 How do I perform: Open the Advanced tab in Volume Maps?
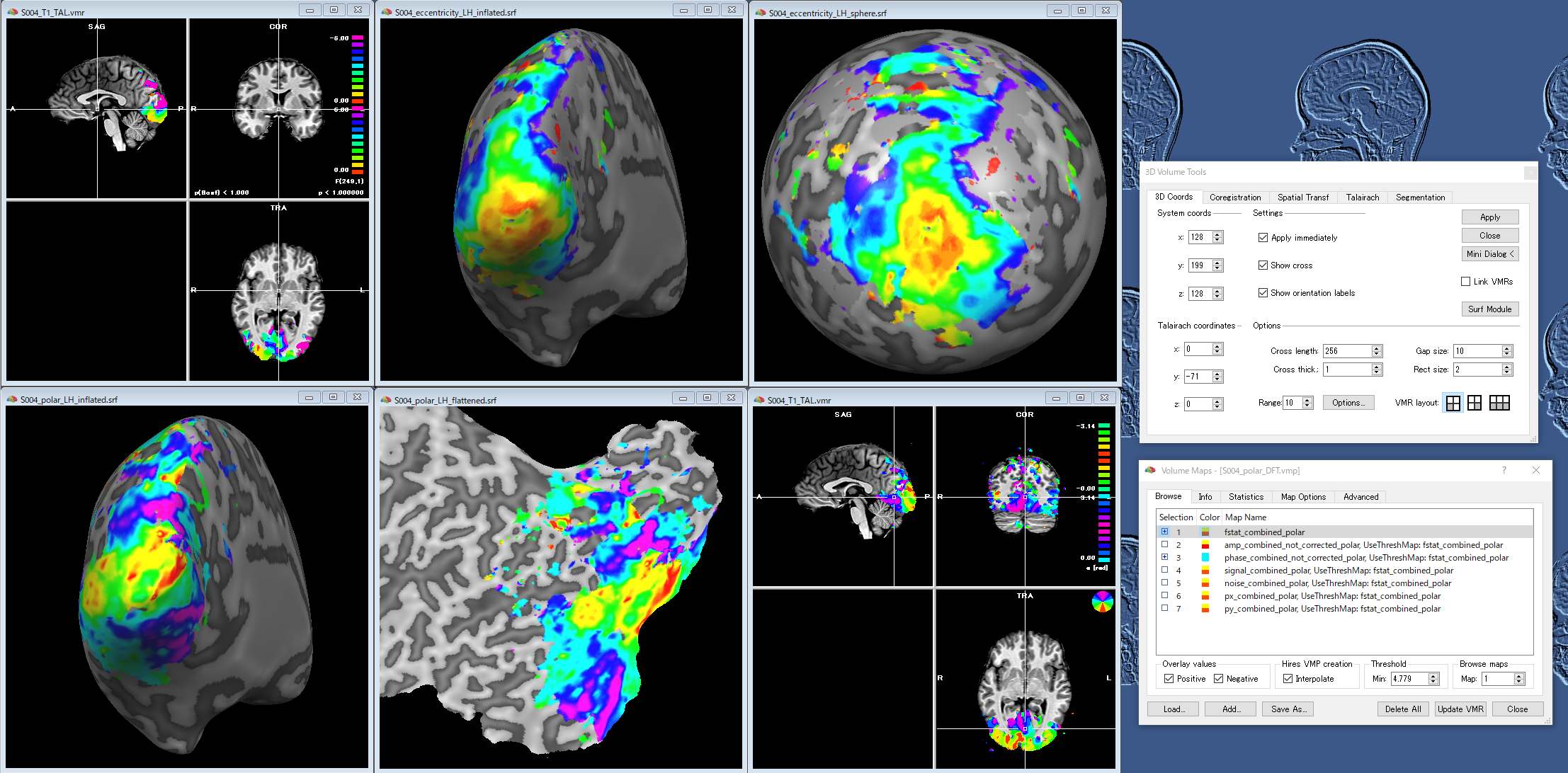1360,497
